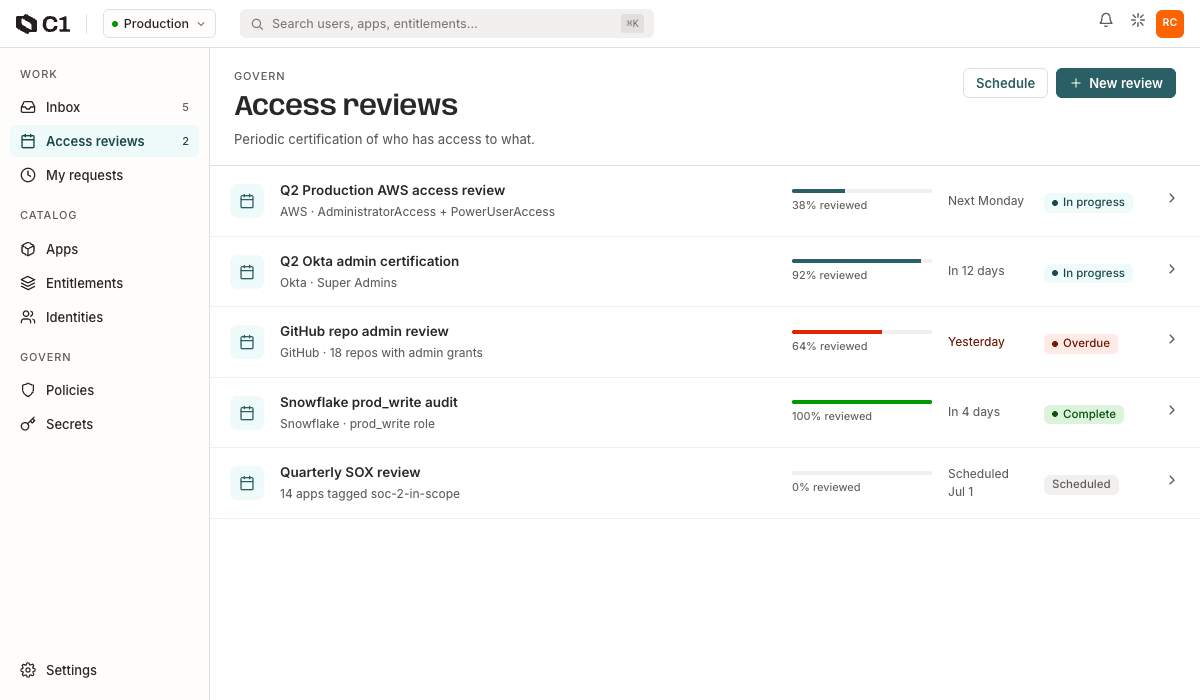Click calendar icon of Q2 Production AWS review
This screenshot has height=700, width=1200.
pyautogui.click(x=247, y=201)
